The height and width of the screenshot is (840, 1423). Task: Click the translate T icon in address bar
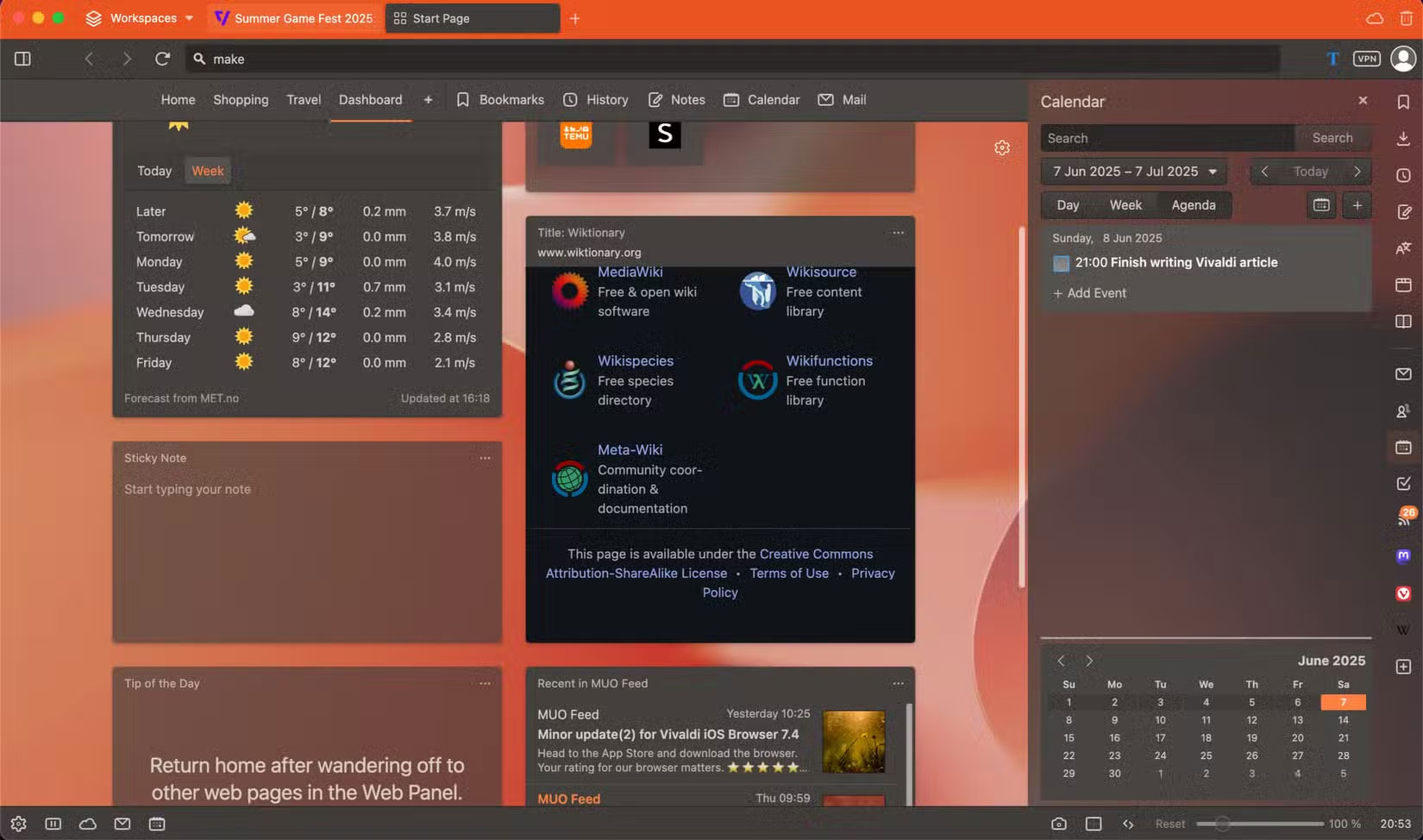point(1332,59)
